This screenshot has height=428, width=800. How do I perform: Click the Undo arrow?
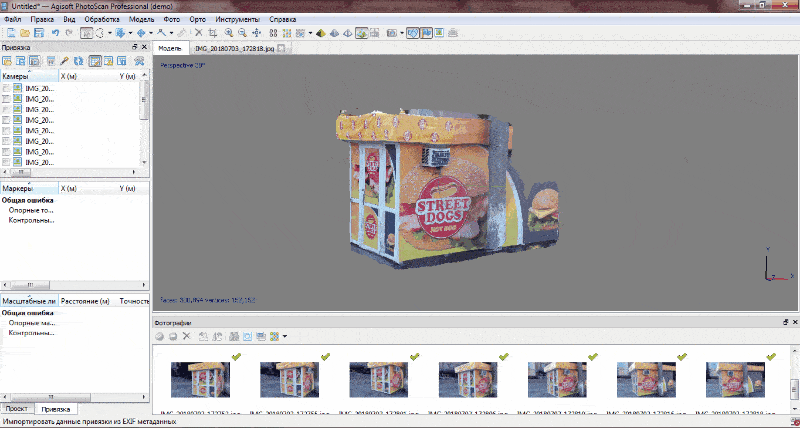pos(55,33)
